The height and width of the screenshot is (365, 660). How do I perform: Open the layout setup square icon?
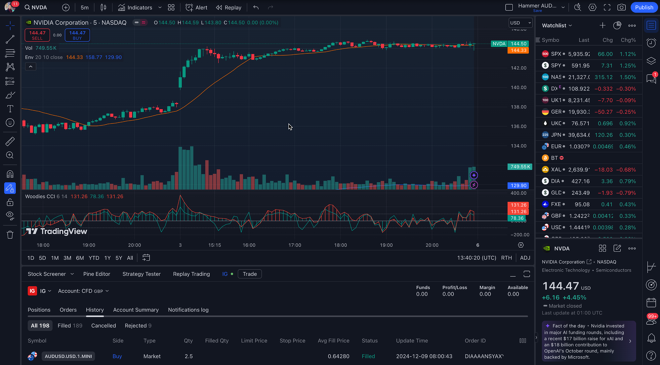(509, 8)
